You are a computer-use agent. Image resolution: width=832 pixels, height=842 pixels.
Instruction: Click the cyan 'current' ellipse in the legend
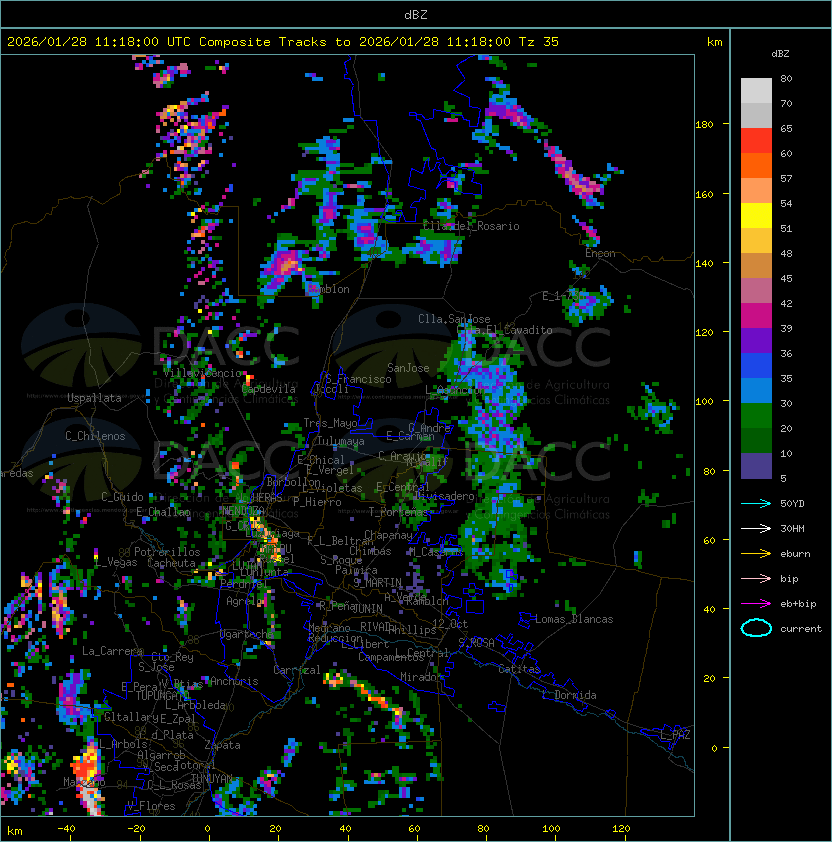pos(756,628)
